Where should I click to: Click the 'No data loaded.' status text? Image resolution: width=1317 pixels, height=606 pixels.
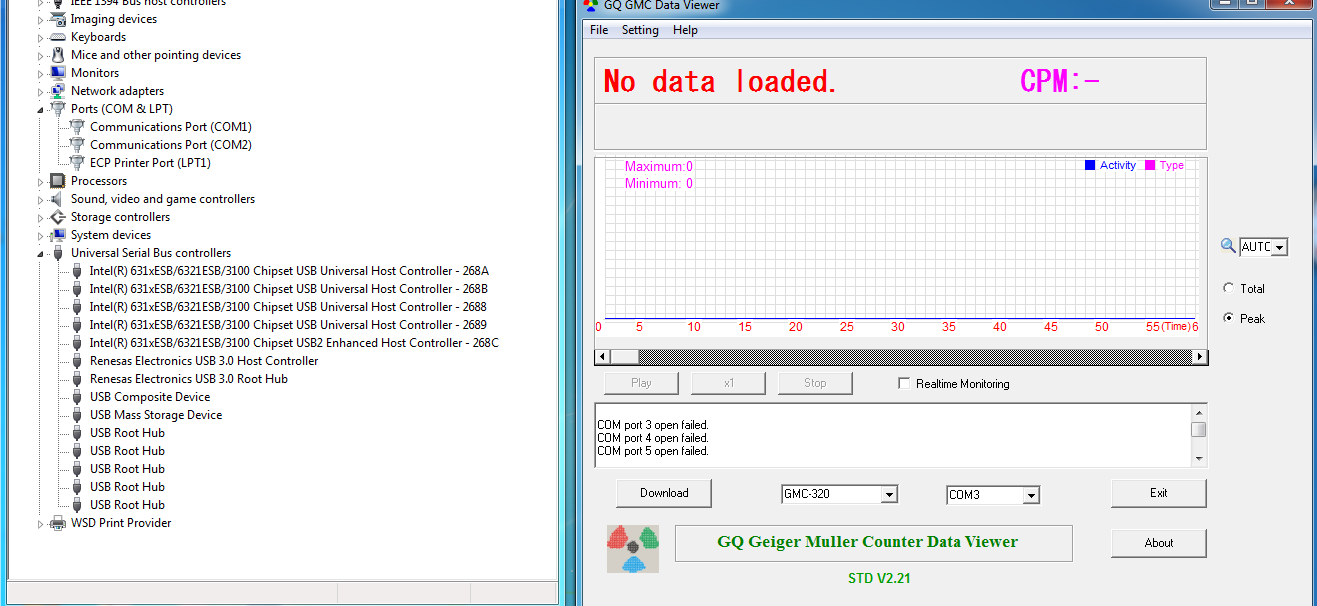(720, 81)
